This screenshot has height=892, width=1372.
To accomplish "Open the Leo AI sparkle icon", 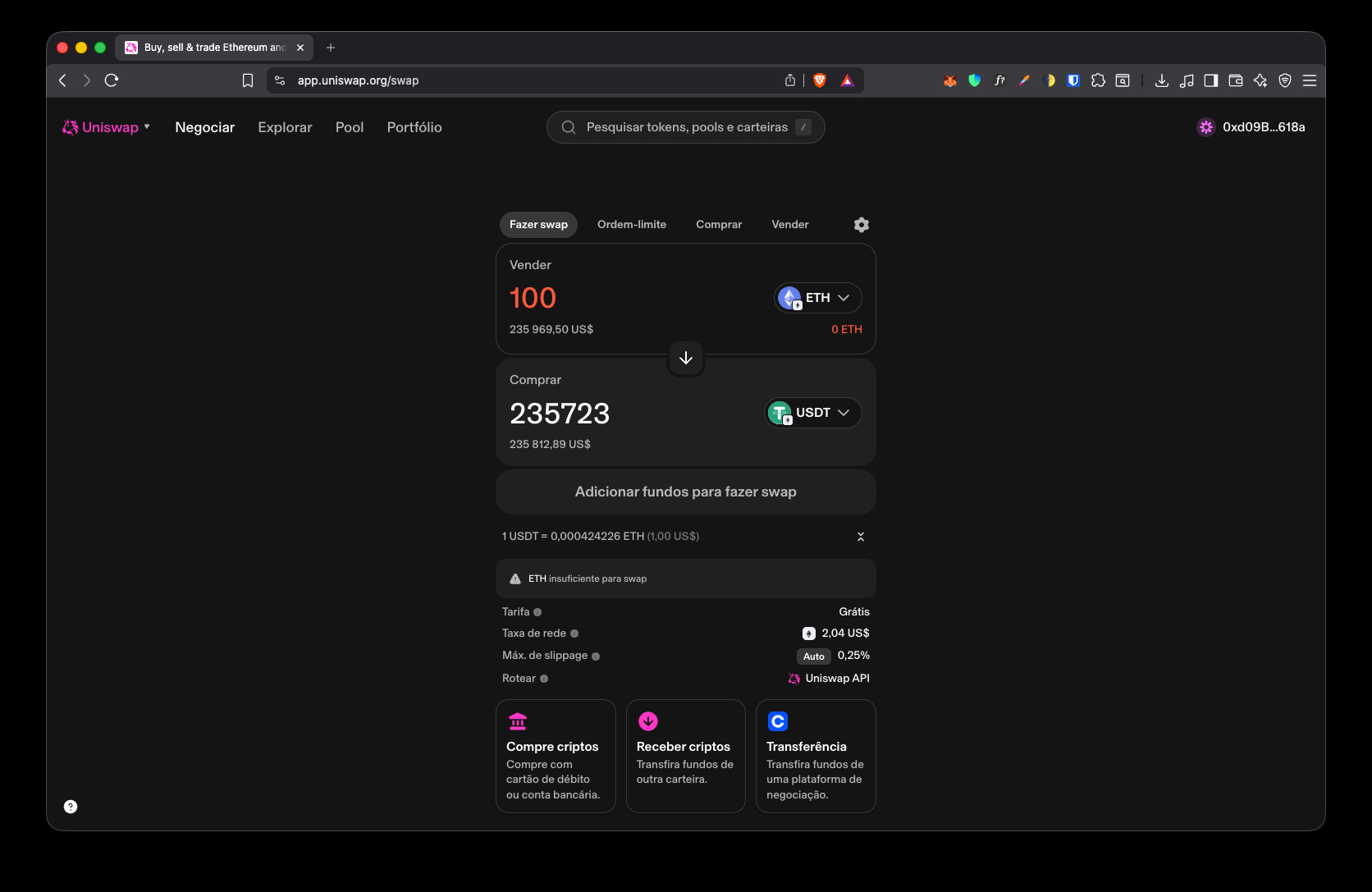I will 1260,80.
